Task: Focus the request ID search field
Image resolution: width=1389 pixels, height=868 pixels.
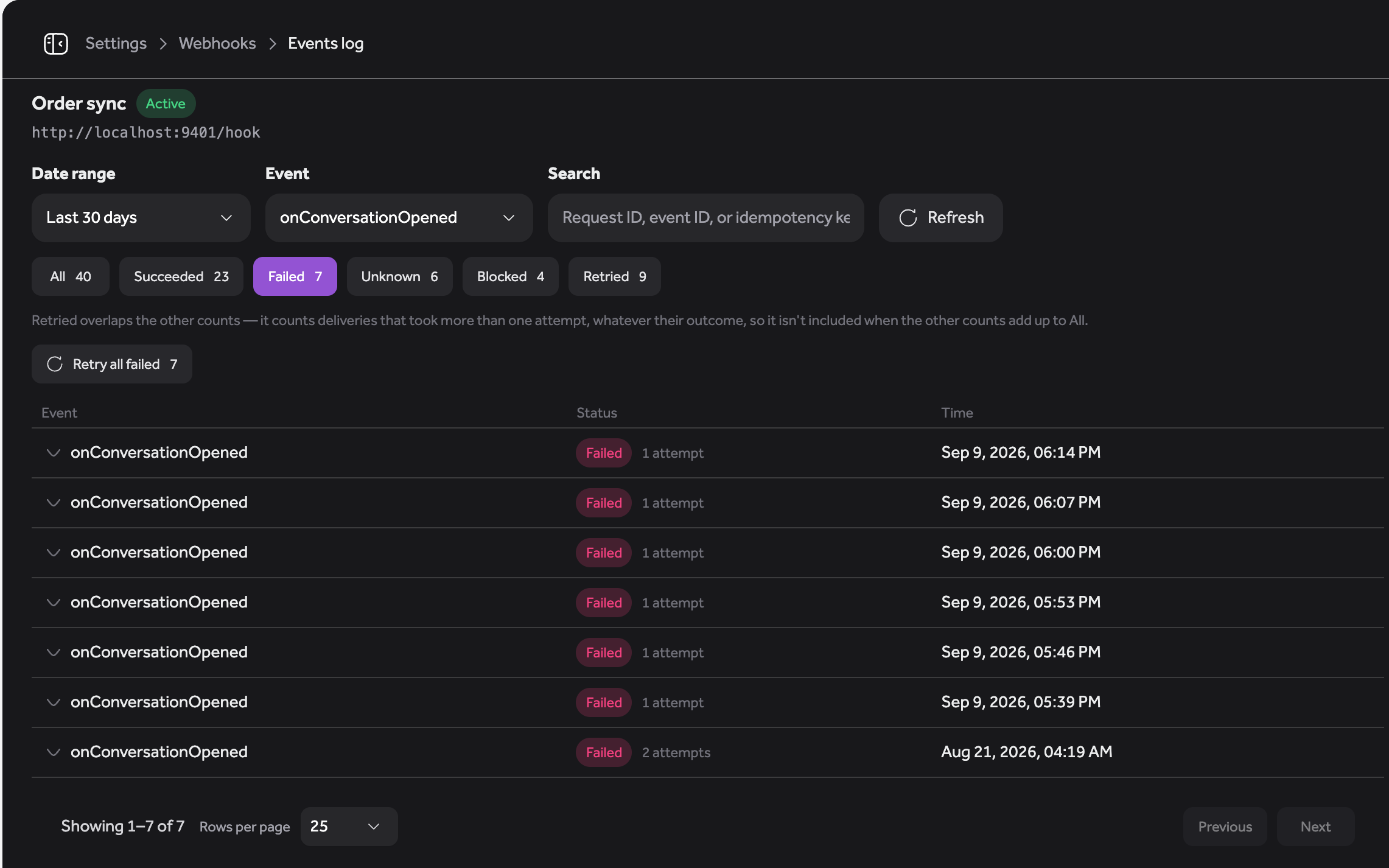Action: tap(705, 218)
